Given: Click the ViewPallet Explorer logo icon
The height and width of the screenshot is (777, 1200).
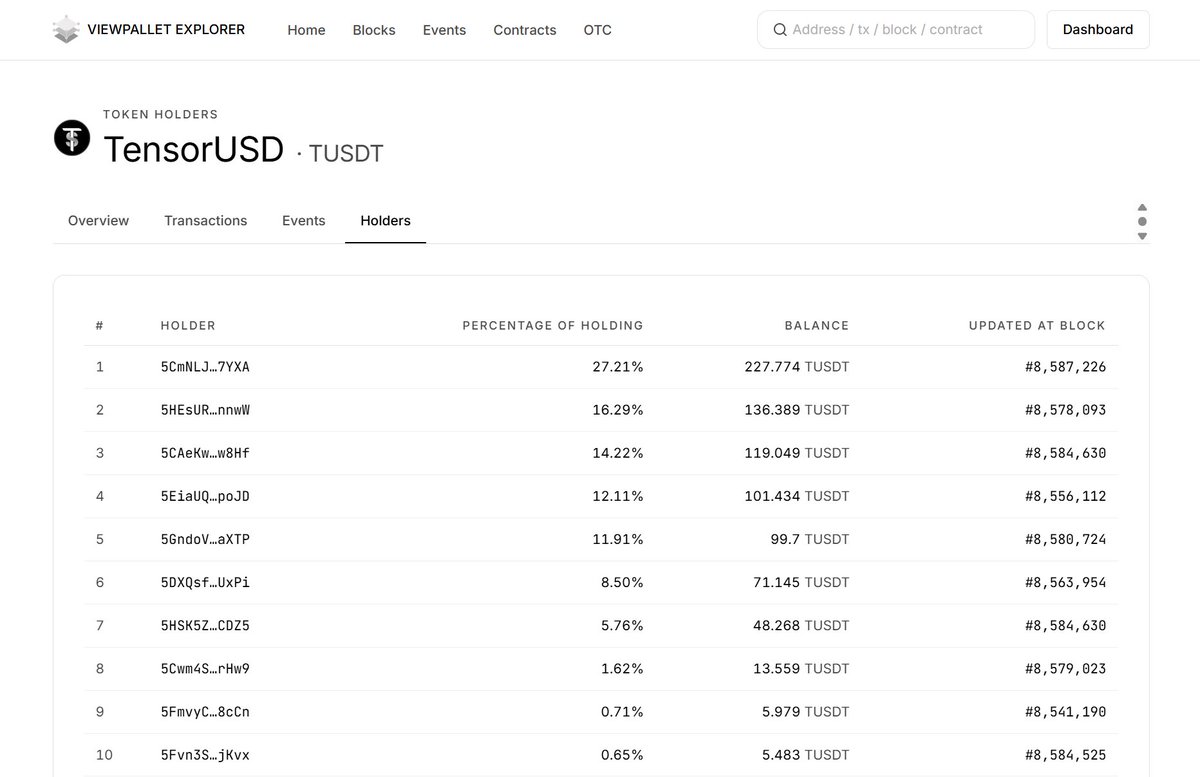Looking at the screenshot, I should coord(66,30).
